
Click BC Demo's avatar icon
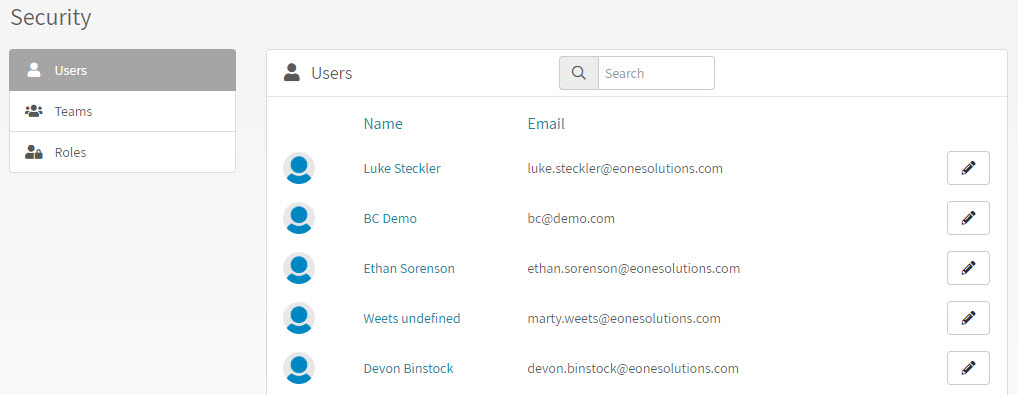pos(299,218)
